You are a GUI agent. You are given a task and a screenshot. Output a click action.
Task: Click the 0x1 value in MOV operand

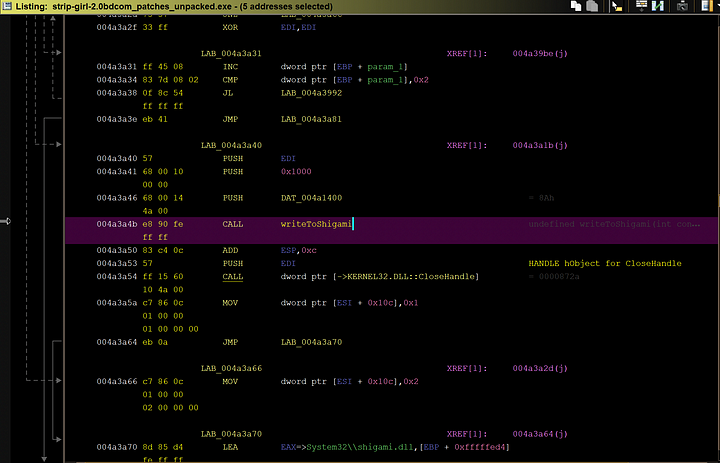pyautogui.click(x=411, y=303)
